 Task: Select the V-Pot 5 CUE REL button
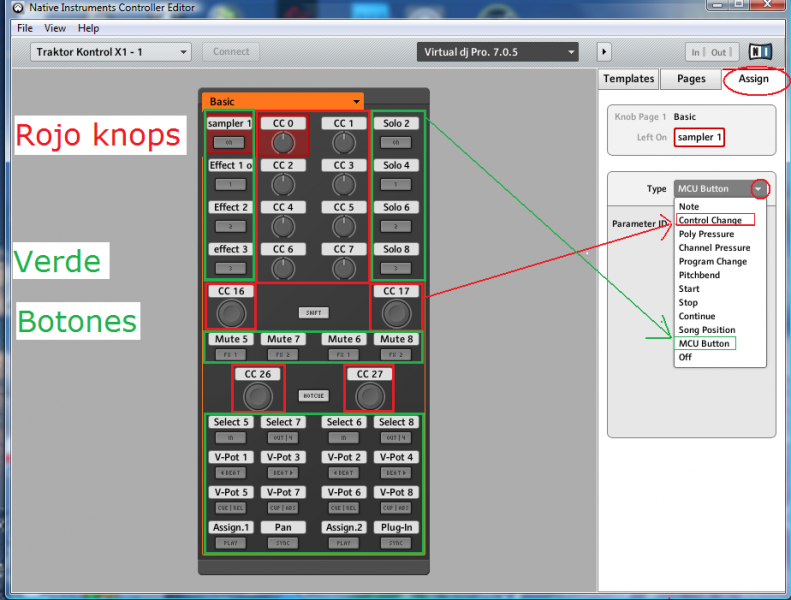[x=231, y=508]
